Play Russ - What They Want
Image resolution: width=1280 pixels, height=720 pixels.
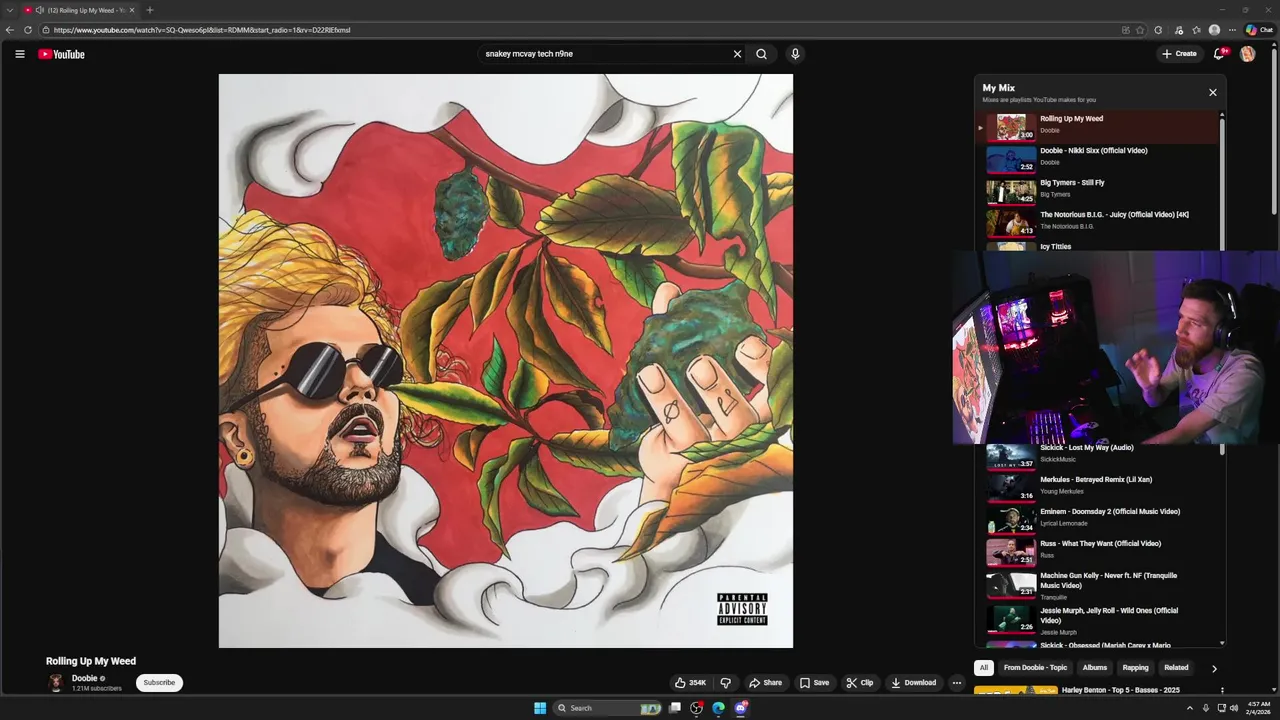click(x=1097, y=551)
